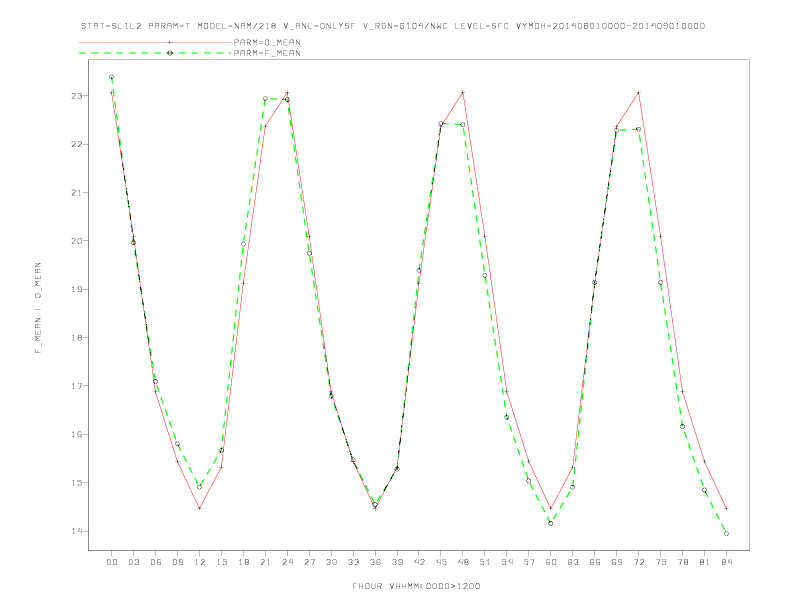Click the PARM=O_MEAN legend label
This screenshot has width=792, height=612.
click(x=267, y=42)
